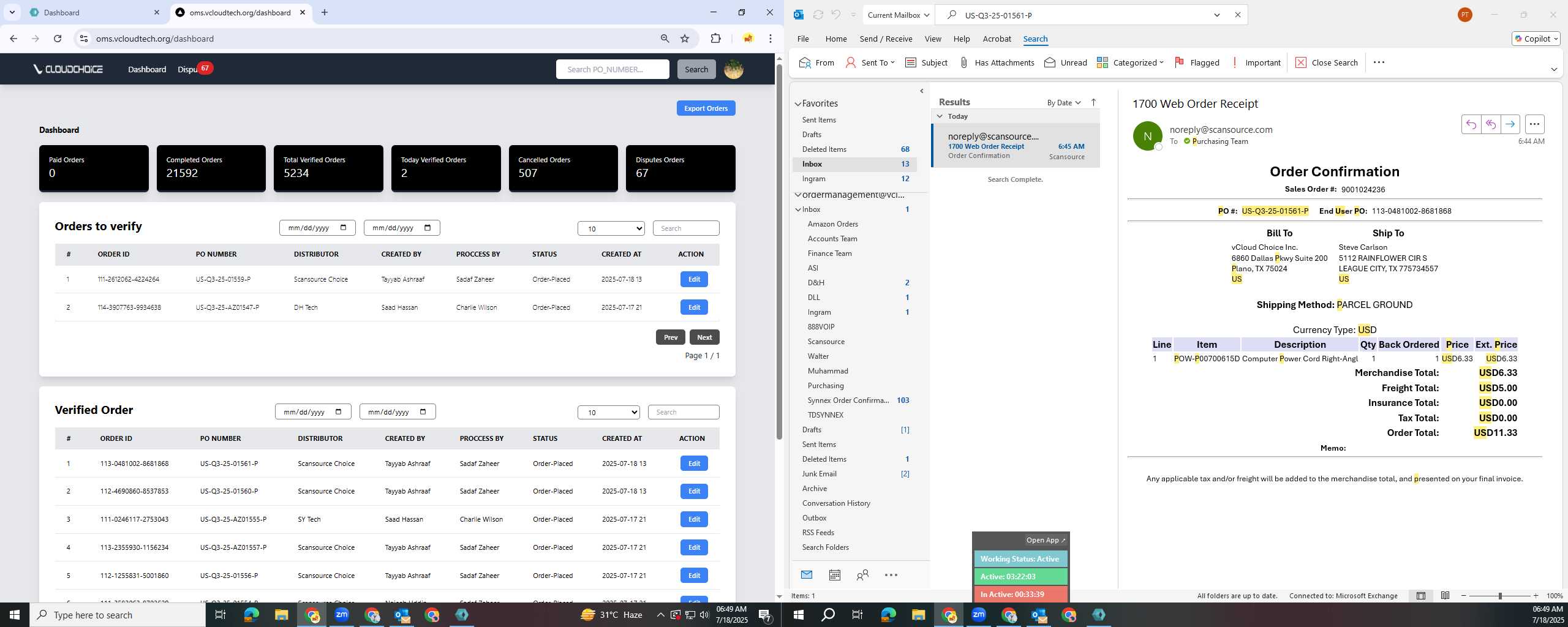Collapse ordermanagement Inbox folder tree

(798, 209)
